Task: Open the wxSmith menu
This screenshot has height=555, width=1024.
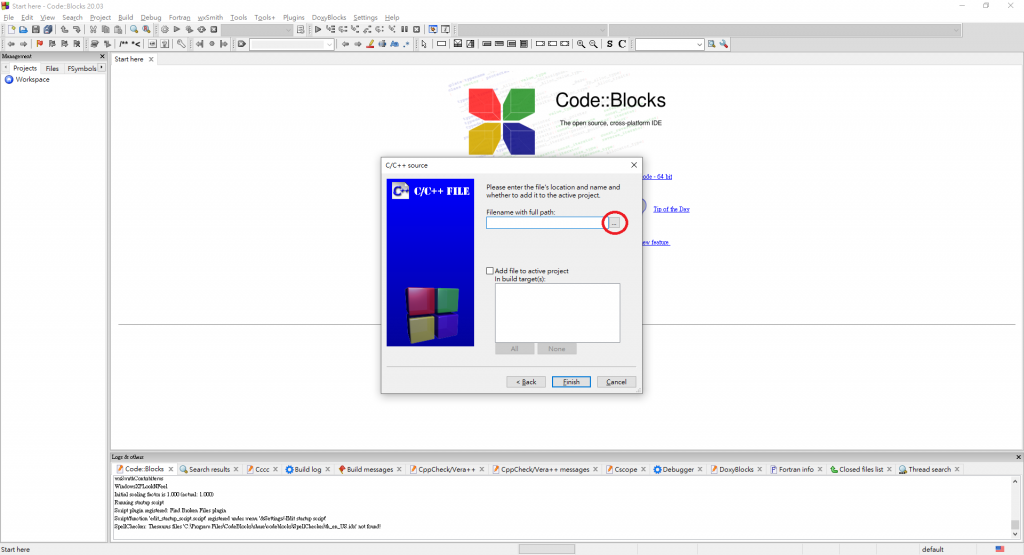Action: point(210,18)
